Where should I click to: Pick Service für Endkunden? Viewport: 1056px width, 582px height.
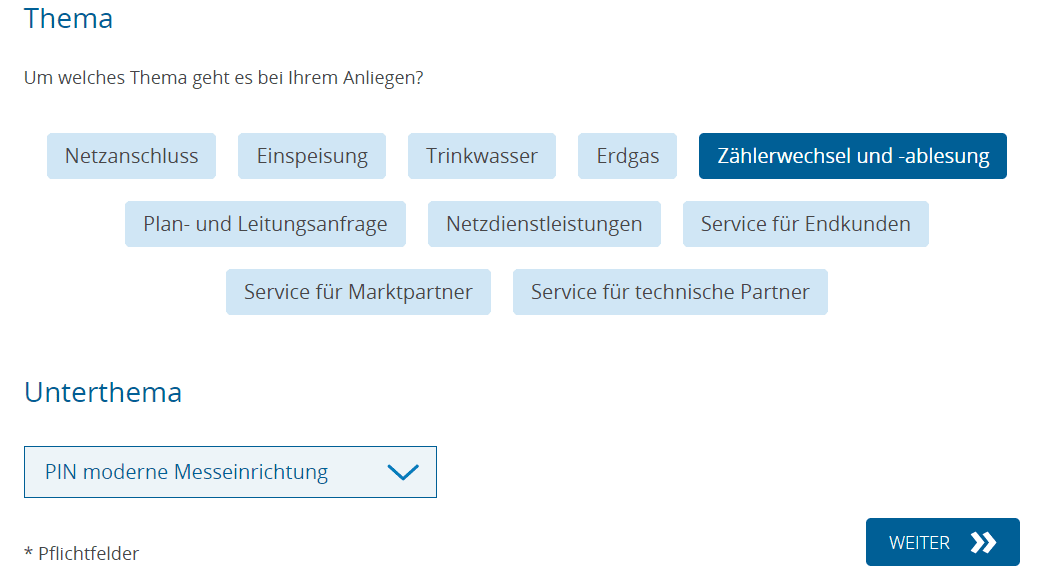tap(805, 224)
